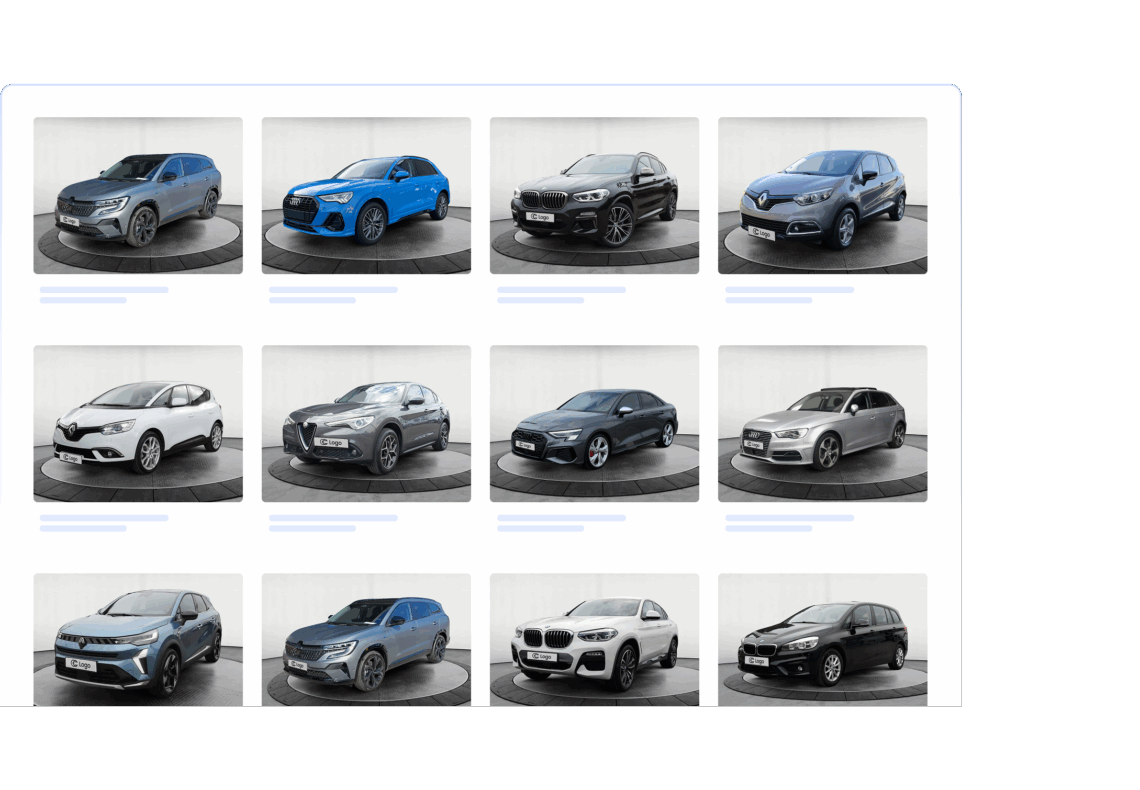Select the black BMW X4 coupe-SUV thumbnail
The height and width of the screenshot is (790, 1140).
(595, 196)
